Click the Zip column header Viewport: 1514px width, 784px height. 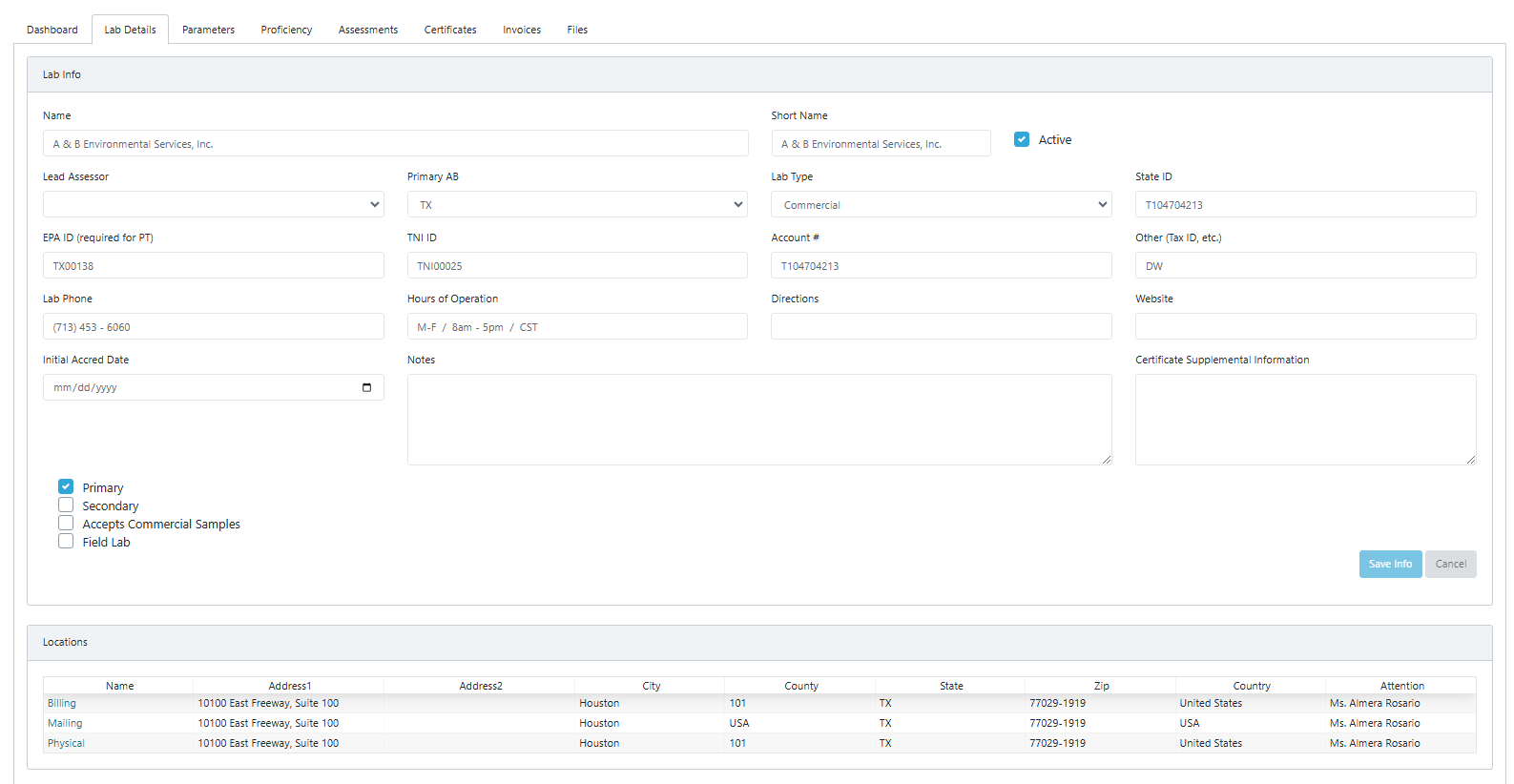[1101, 686]
